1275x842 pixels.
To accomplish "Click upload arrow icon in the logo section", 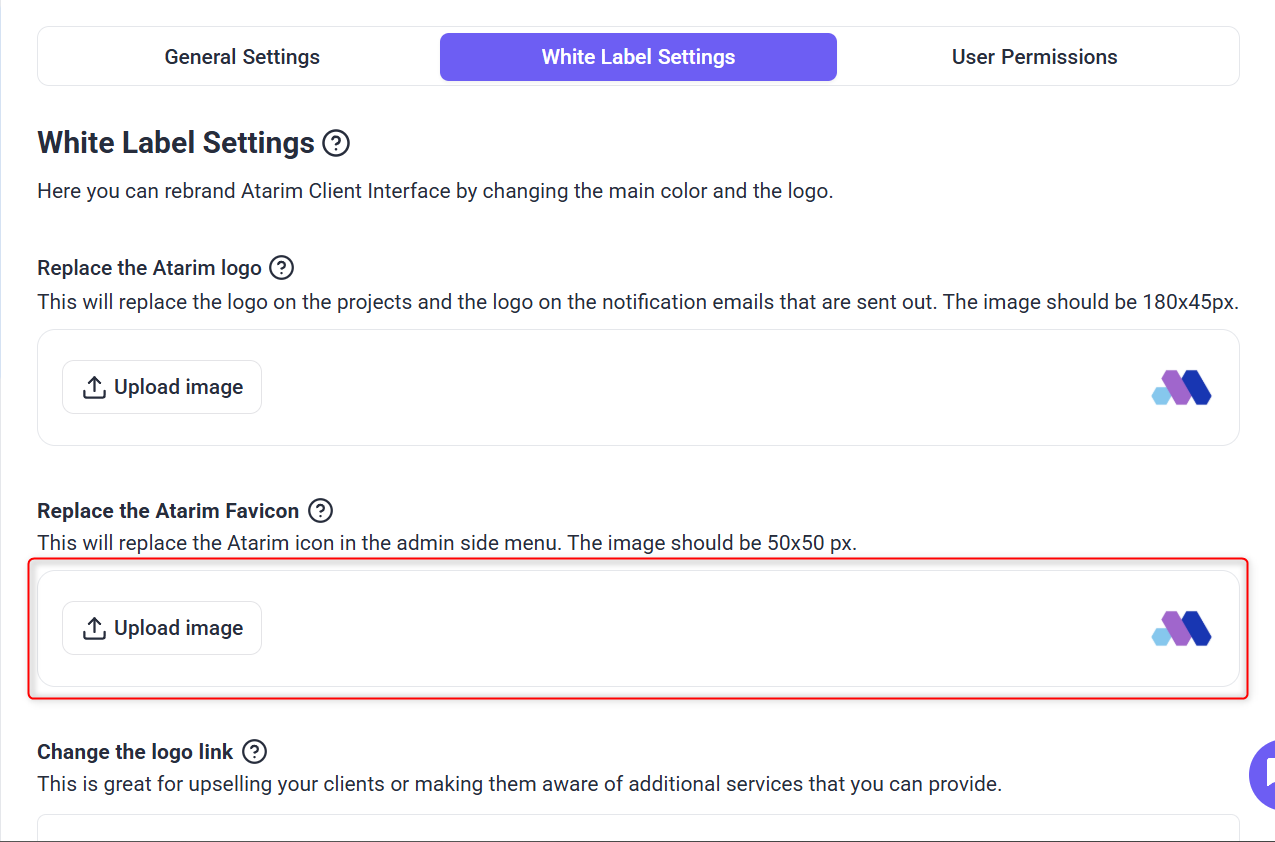I will pyautogui.click(x=94, y=387).
